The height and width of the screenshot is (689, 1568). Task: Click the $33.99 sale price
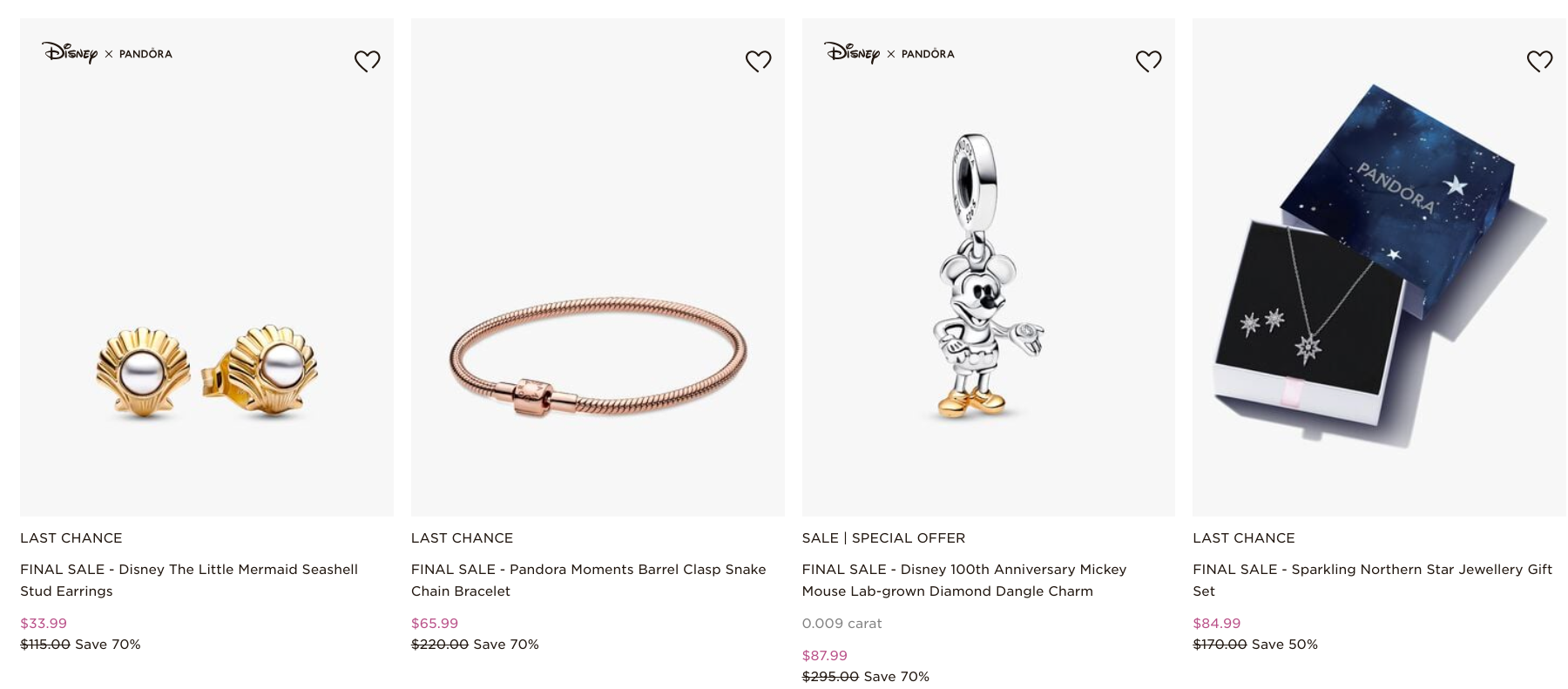point(44,624)
